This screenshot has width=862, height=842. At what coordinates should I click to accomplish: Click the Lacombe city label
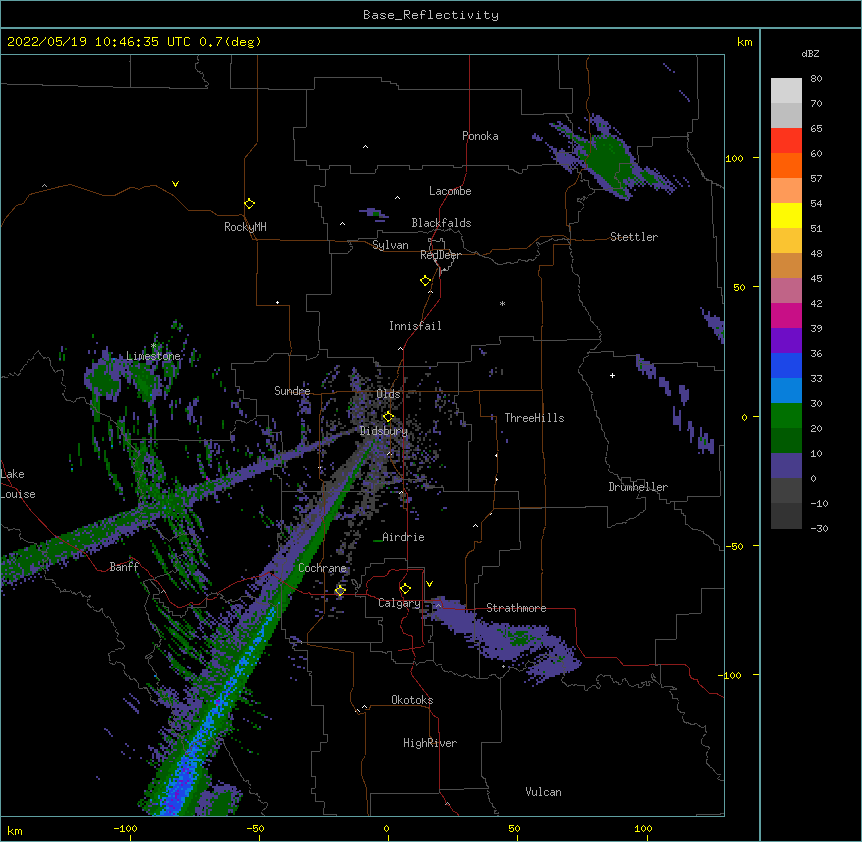[450, 191]
